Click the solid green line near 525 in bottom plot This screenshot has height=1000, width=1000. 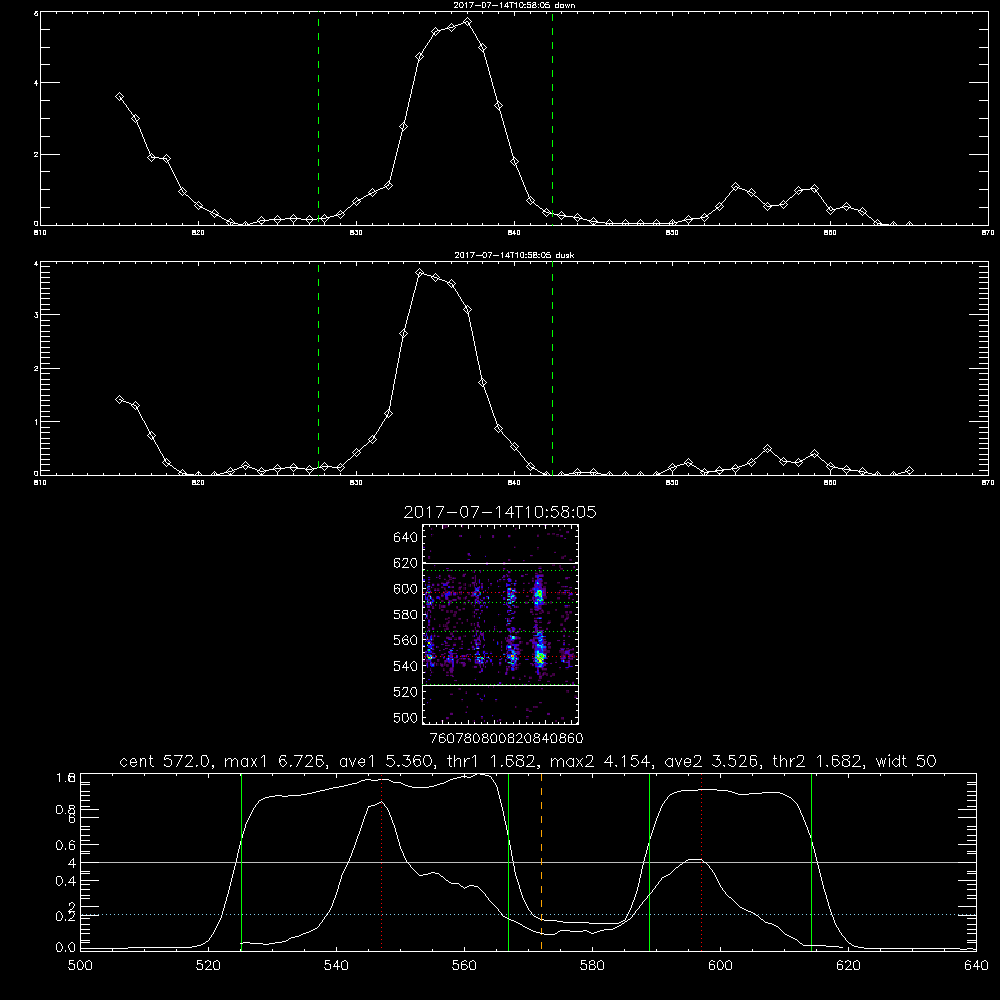pyautogui.click(x=241, y=861)
